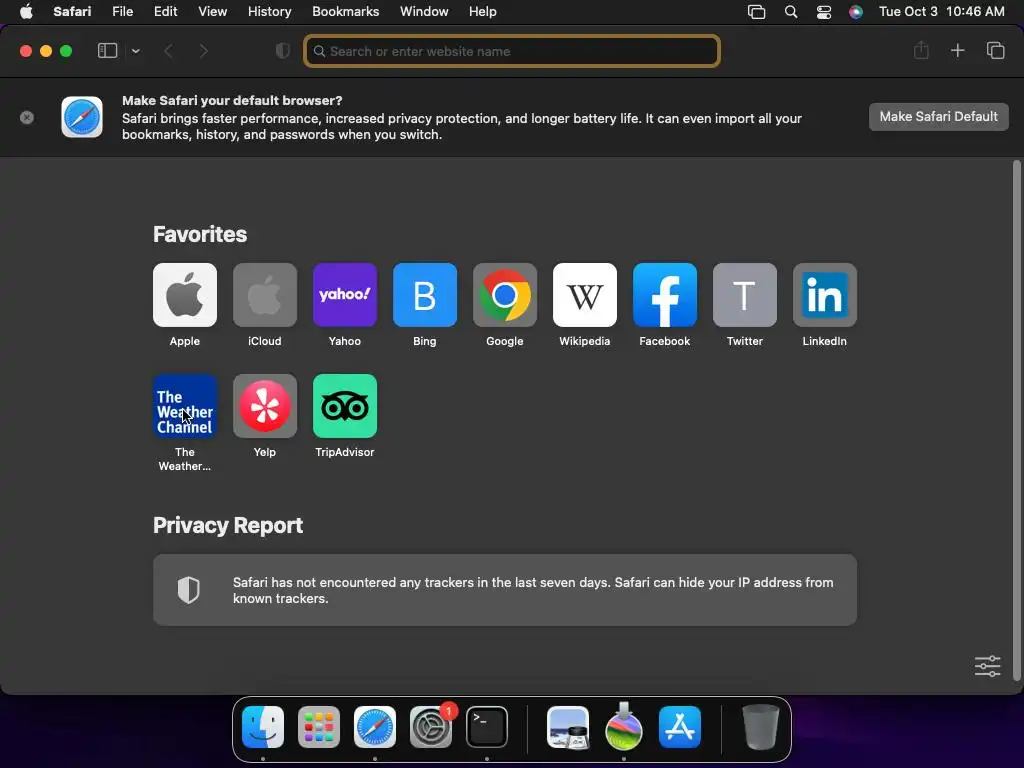The image size is (1024, 768).
Task: Dismiss the default browser banner
Action: tap(27, 118)
